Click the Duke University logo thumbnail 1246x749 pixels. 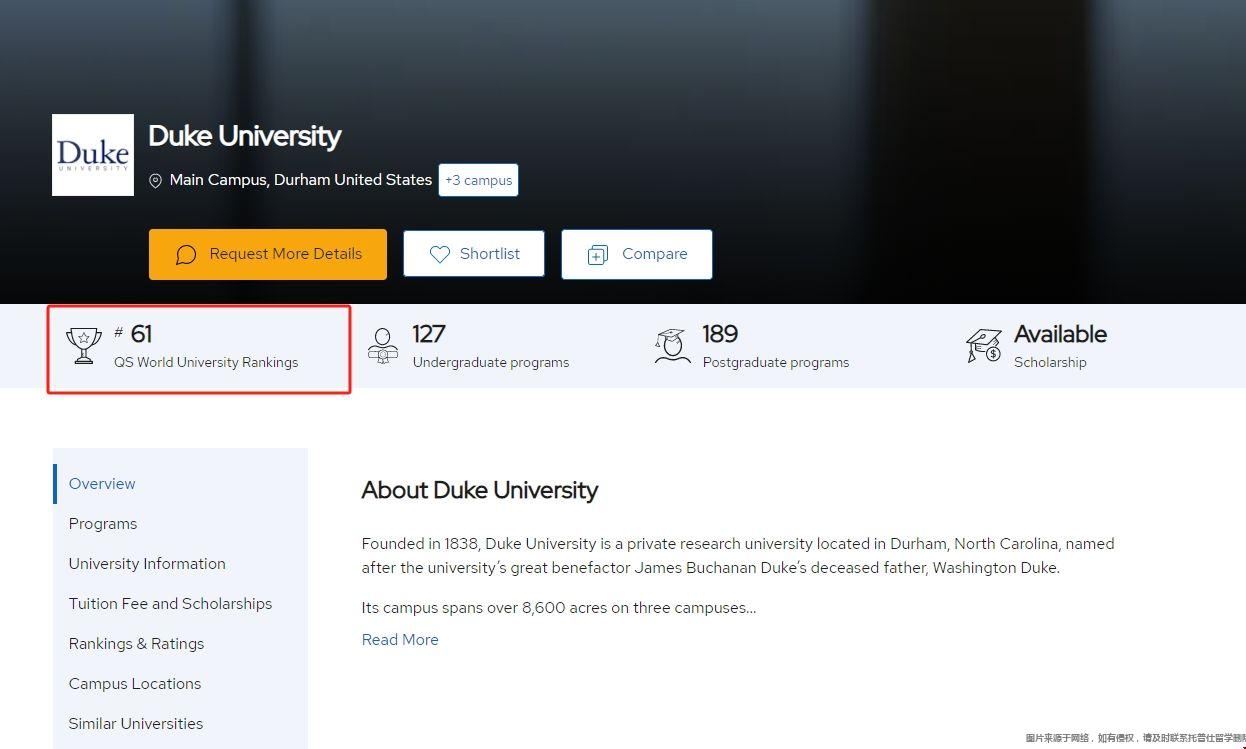(93, 155)
